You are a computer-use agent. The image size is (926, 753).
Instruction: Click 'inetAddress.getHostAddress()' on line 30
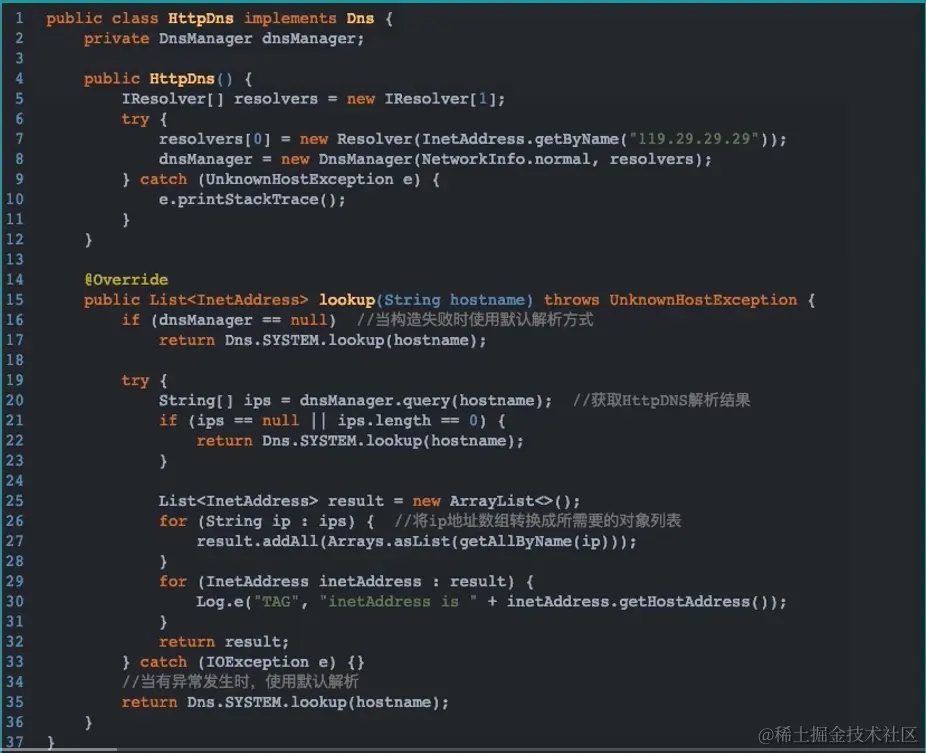pyautogui.click(x=641, y=602)
